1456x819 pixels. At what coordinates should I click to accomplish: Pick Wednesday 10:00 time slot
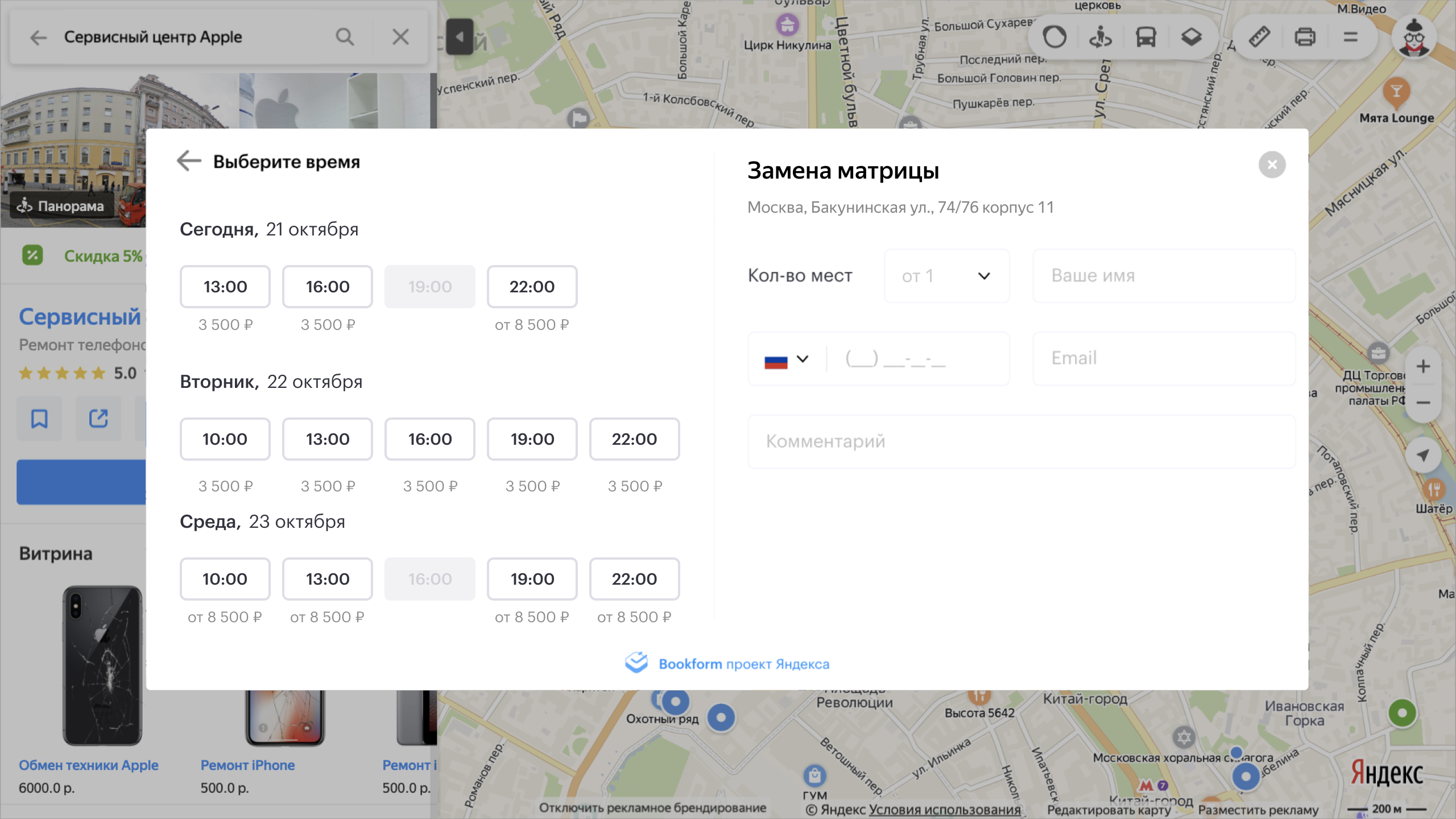pyautogui.click(x=225, y=579)
